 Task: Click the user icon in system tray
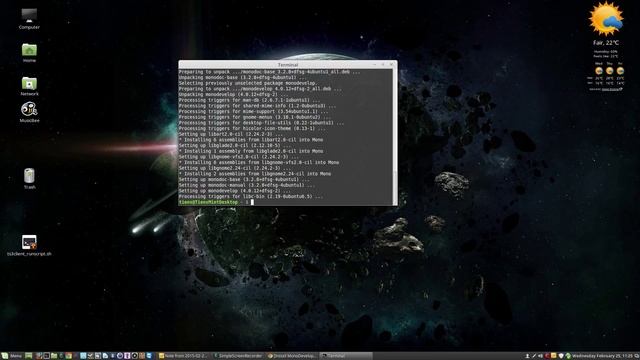tap(527, 356)
